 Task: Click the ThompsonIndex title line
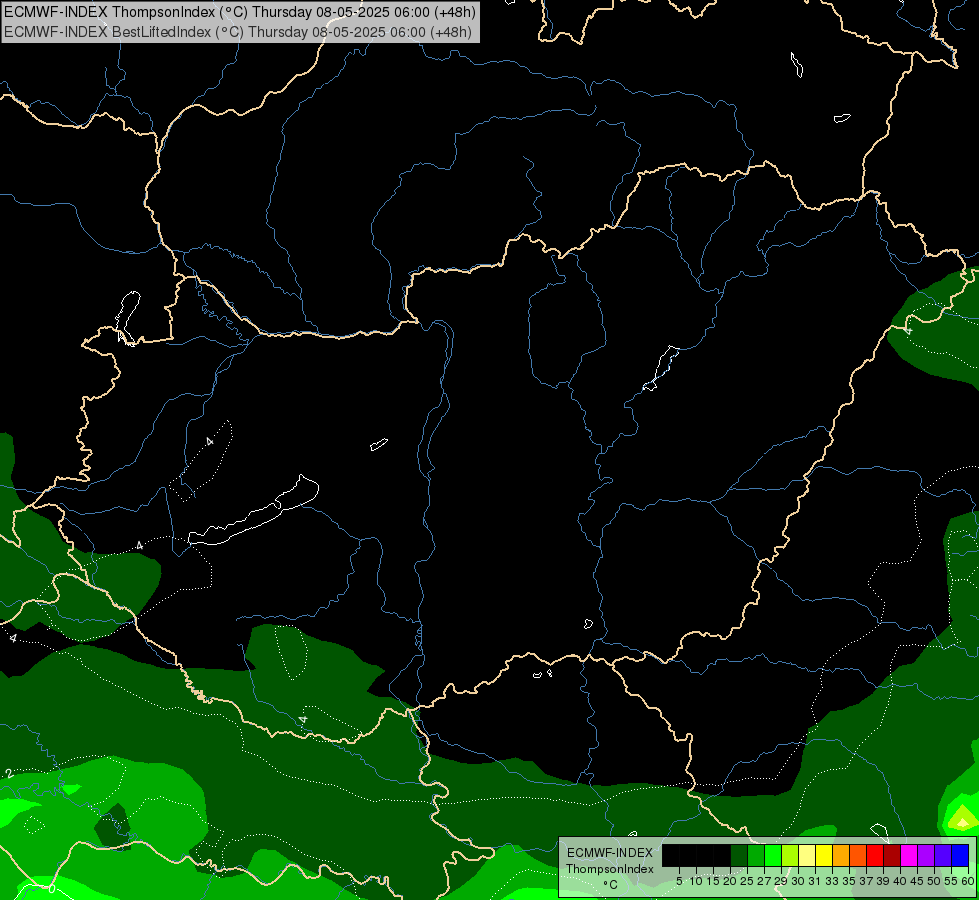point(240,11)
